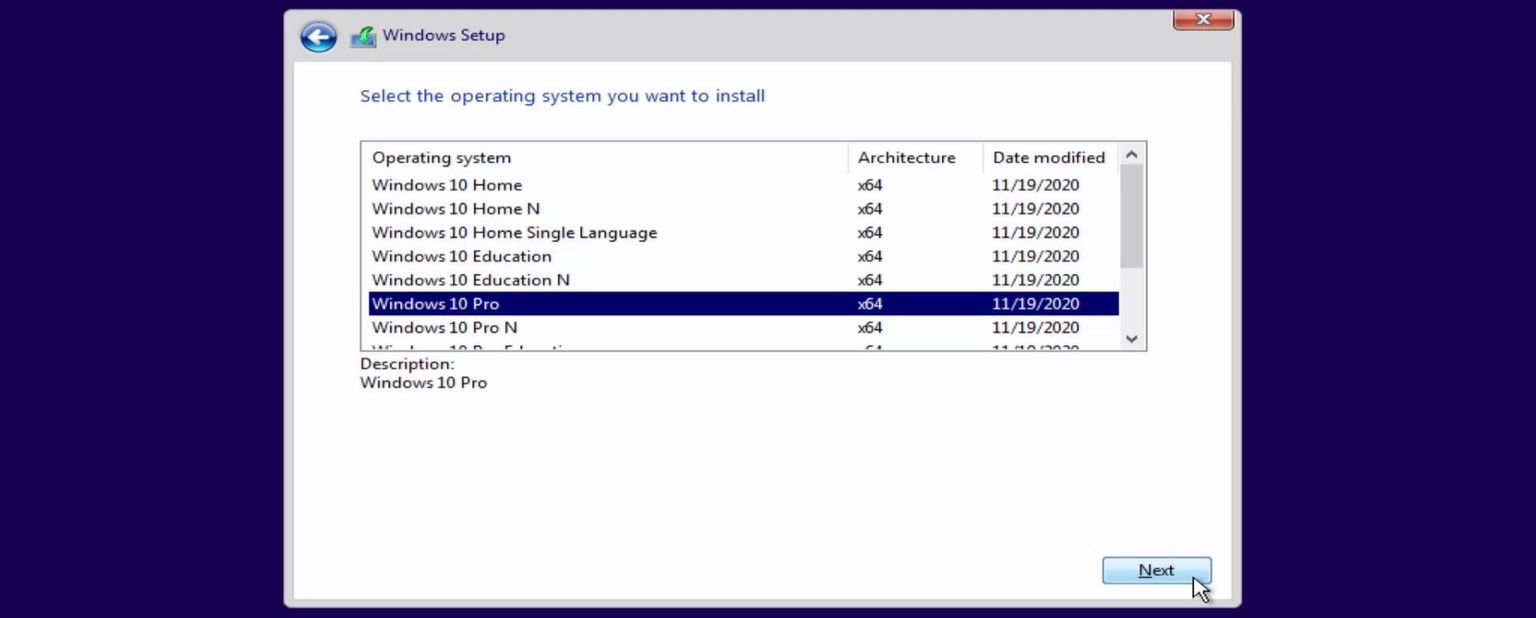The image size is (1536, 618).
Task: Choose Windows 10 Home Single Language
Action: [x=514, y=232]
